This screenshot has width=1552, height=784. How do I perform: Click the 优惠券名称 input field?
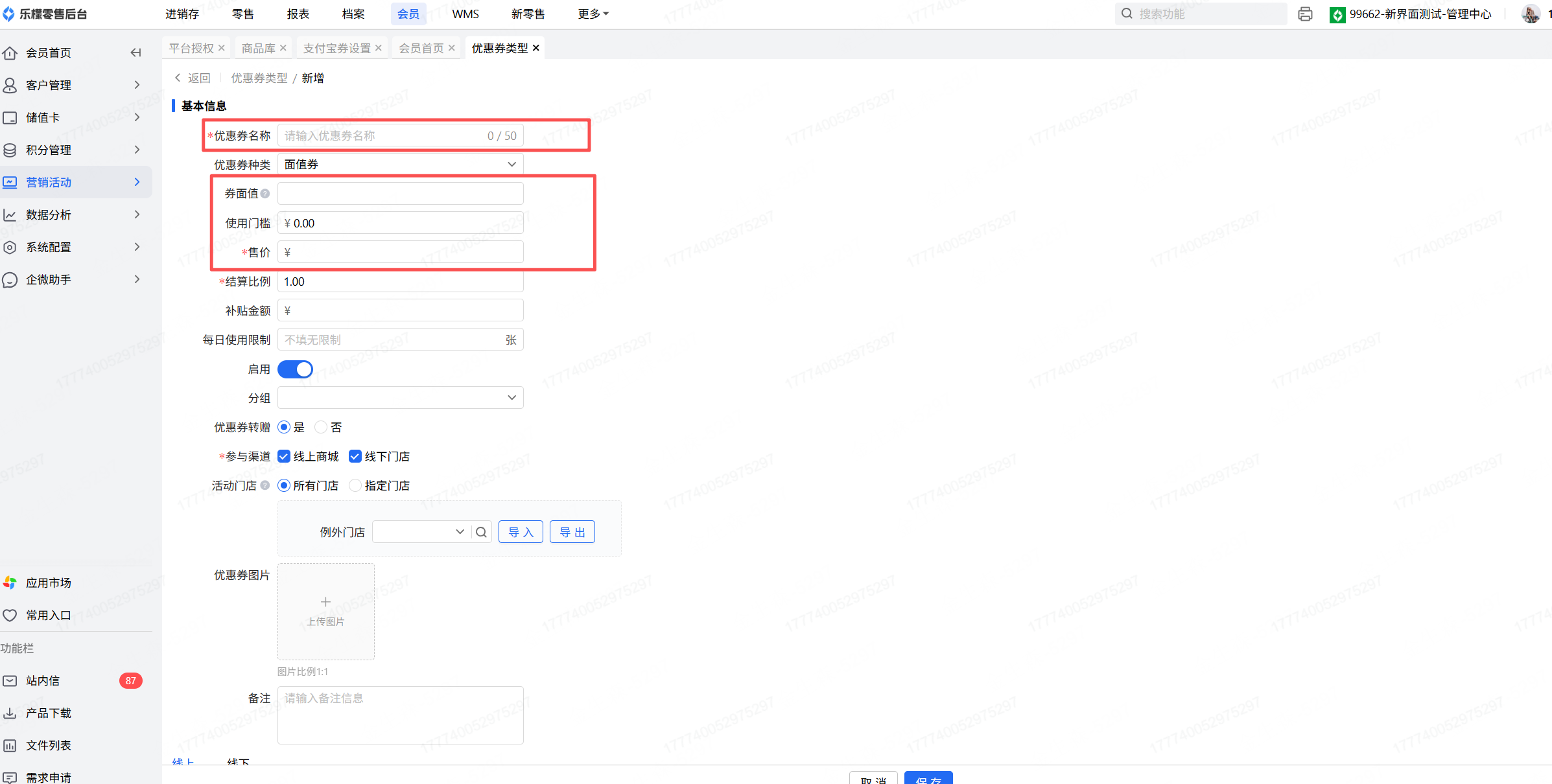[x=382, y=135]
